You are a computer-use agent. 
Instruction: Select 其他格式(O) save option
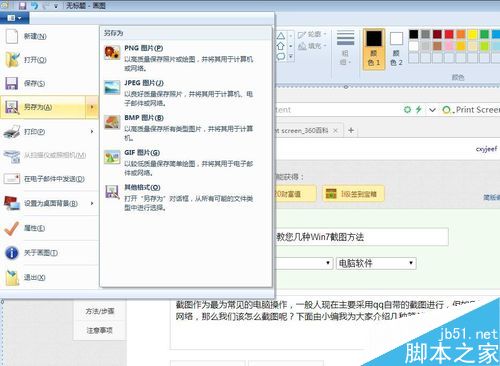(x=186, y=197)
